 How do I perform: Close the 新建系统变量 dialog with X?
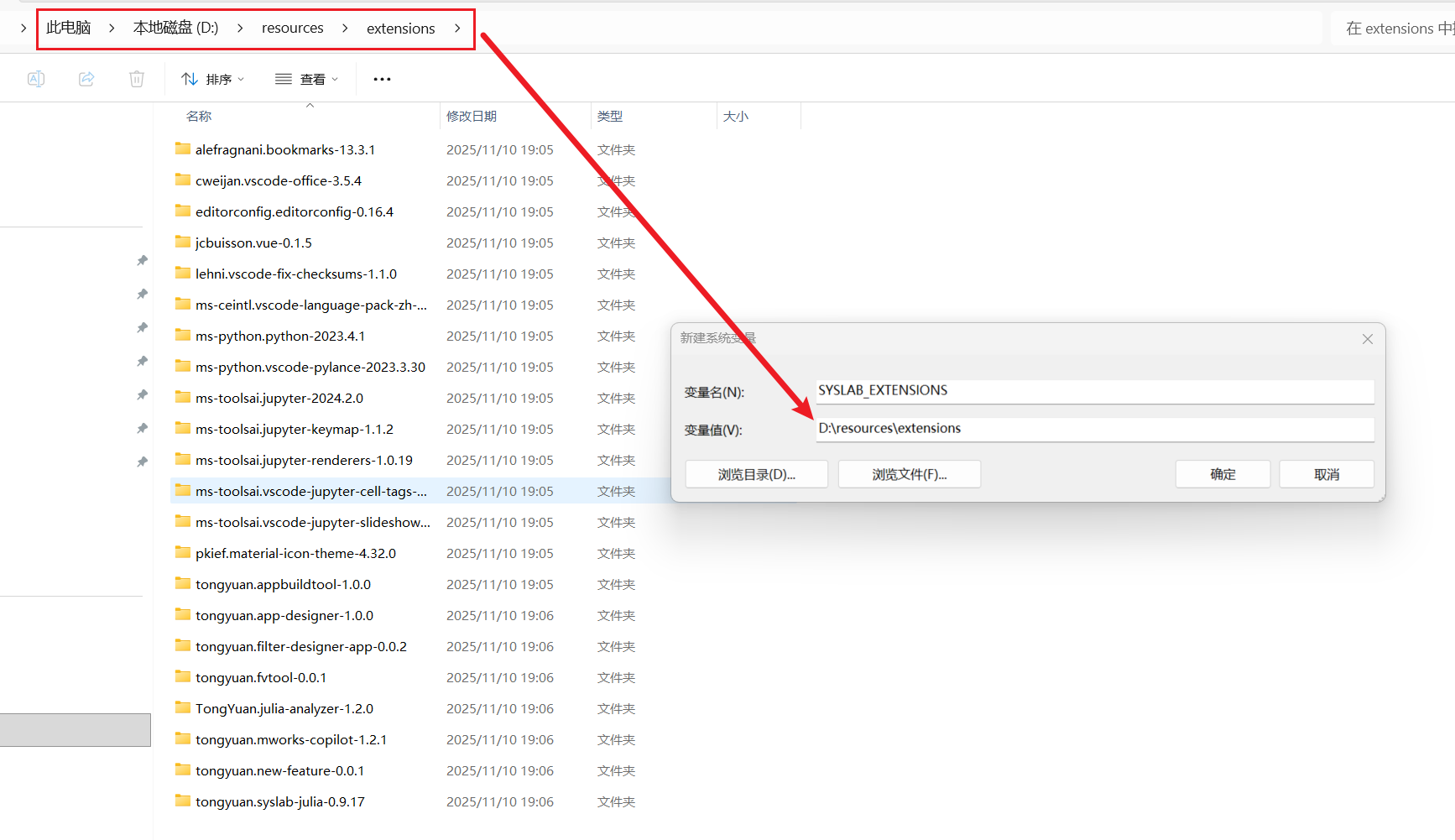pos(1367,339)
